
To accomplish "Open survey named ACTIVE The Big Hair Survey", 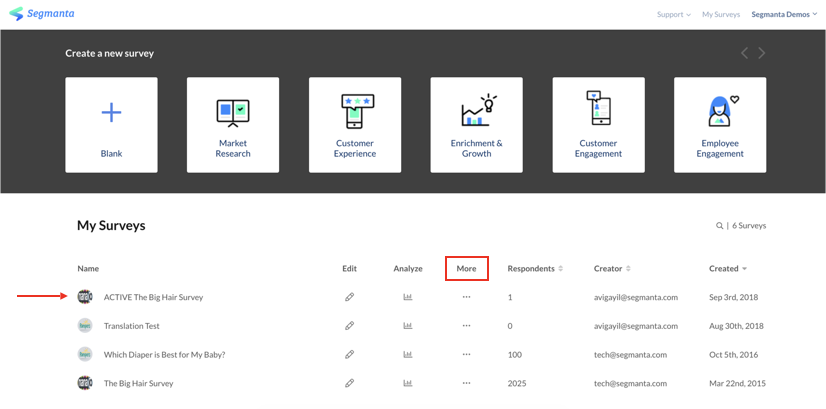I will [153, 297].
